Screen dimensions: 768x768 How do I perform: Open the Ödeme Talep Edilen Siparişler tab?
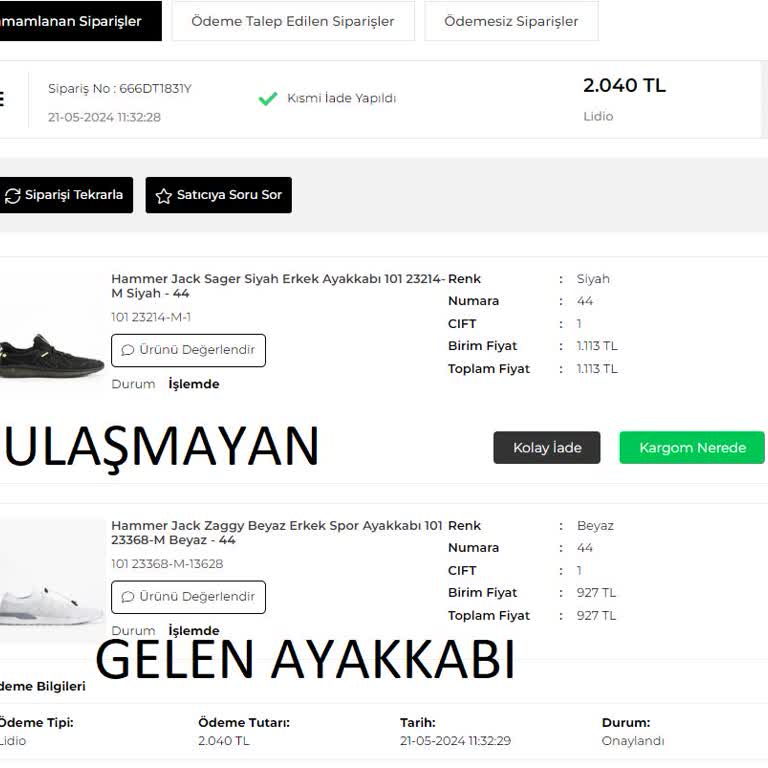(x=292, y=21)
